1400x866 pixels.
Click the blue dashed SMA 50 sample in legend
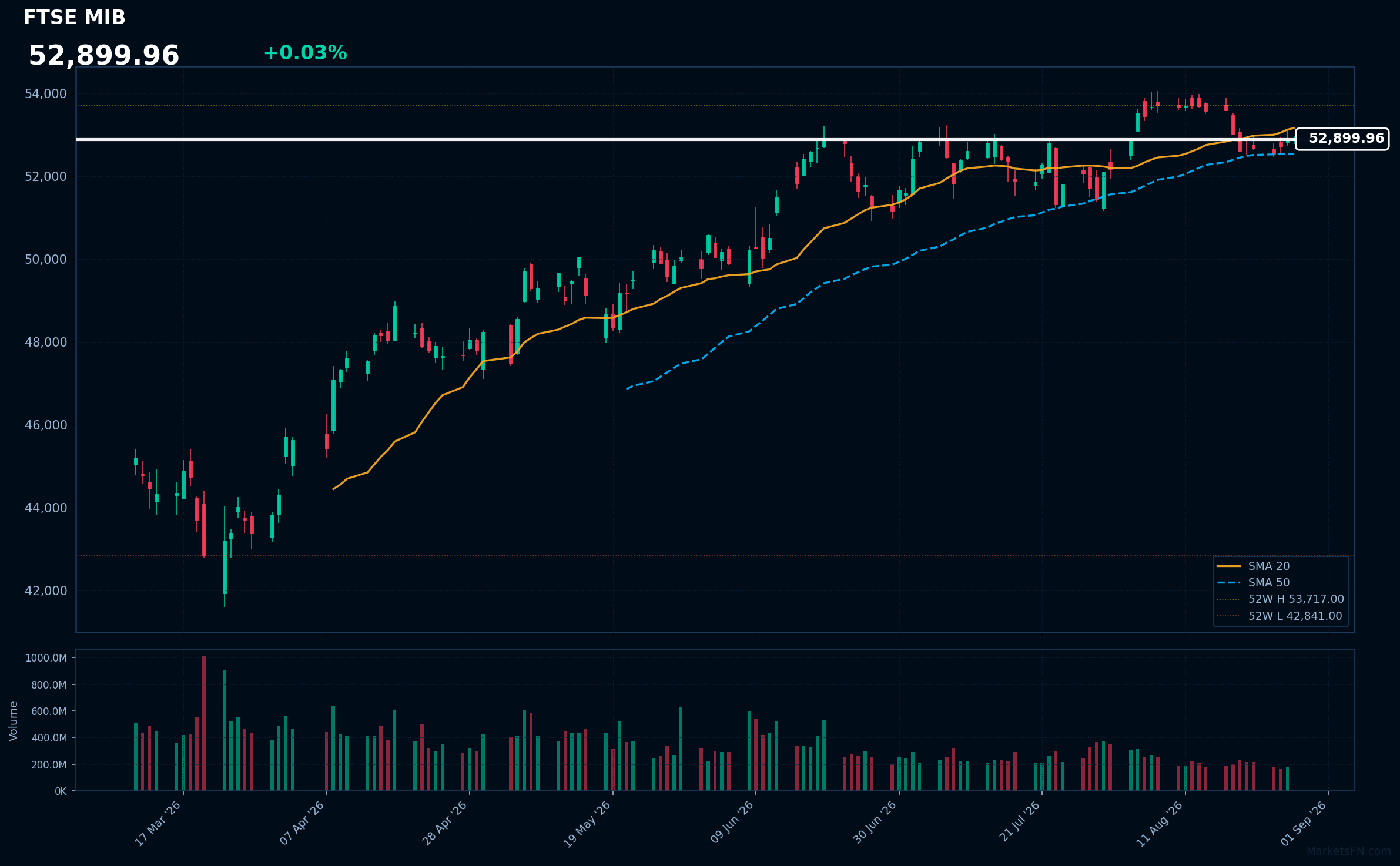tap(1228, 583)
